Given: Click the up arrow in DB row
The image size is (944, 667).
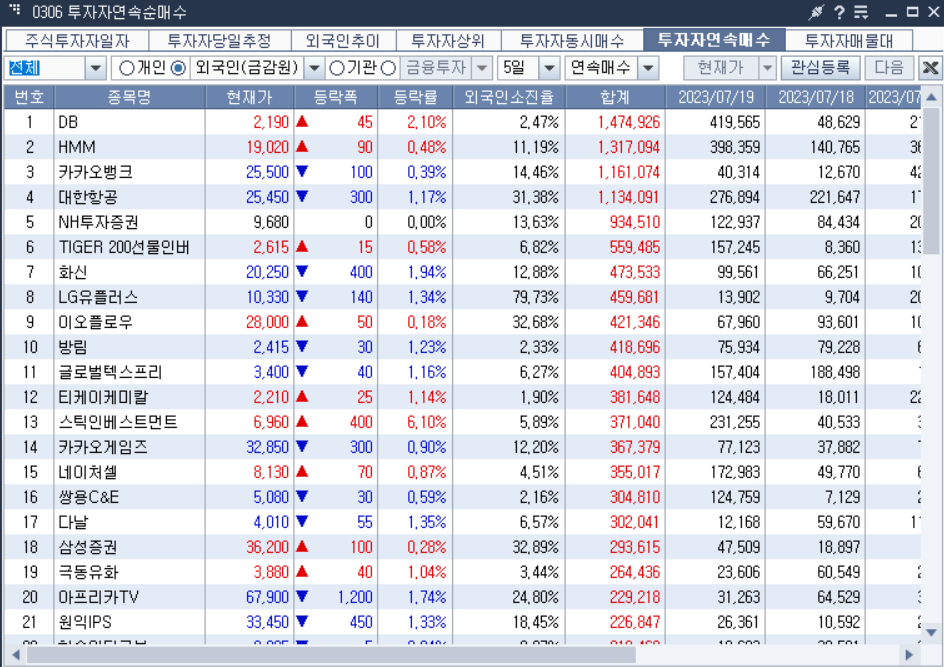Looking at the screenshot, I should pyautogui.click(x=302, y=122).
